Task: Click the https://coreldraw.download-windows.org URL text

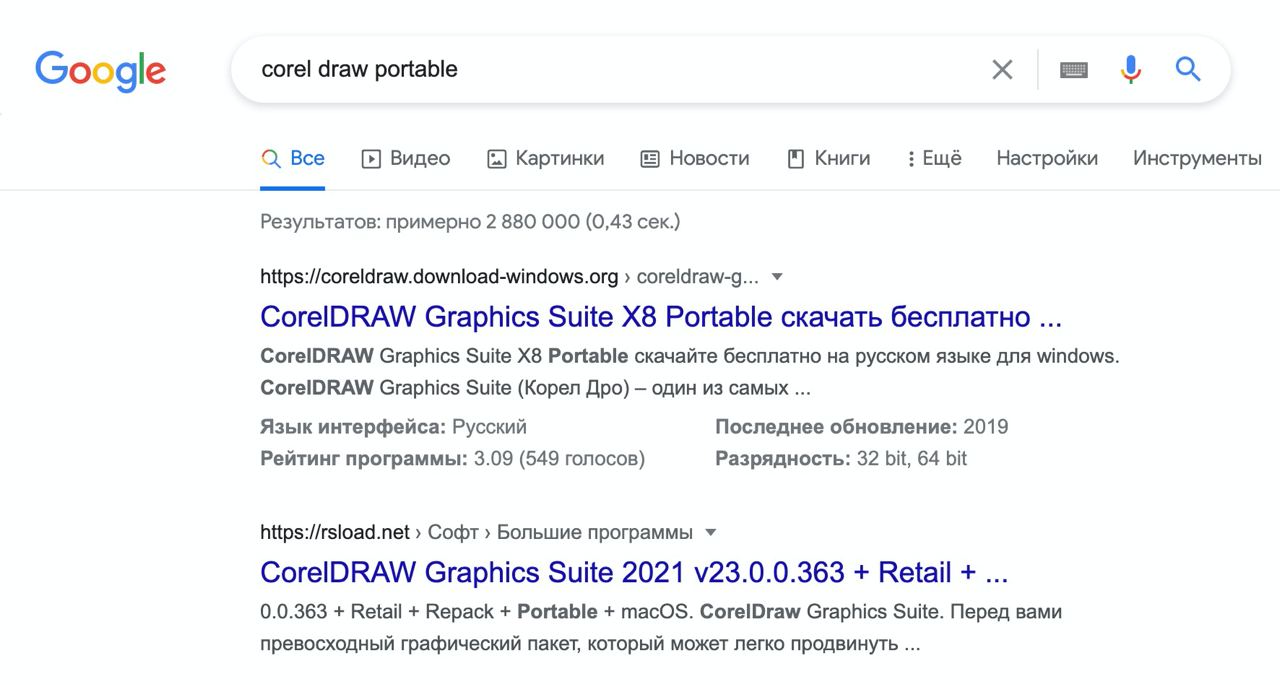Action: pyautogui.click(x=439, y=277)
